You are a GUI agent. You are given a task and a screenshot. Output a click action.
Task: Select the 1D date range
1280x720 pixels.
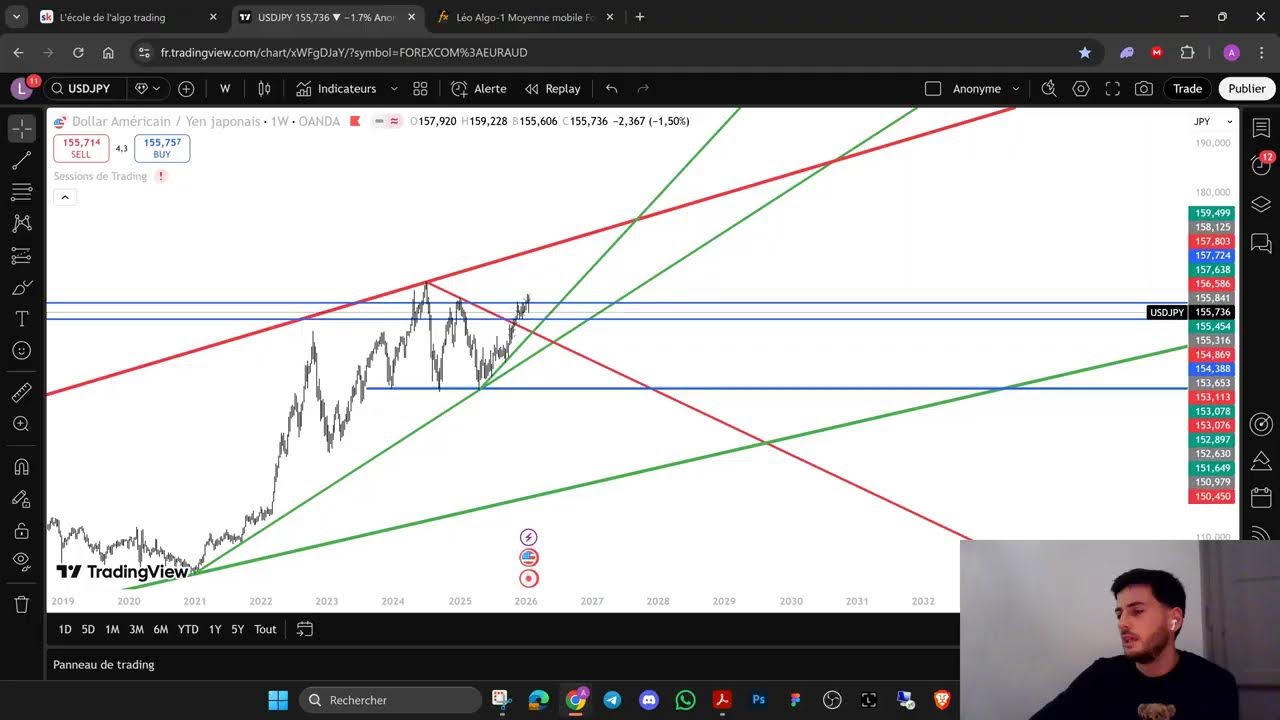coord(65,629)
